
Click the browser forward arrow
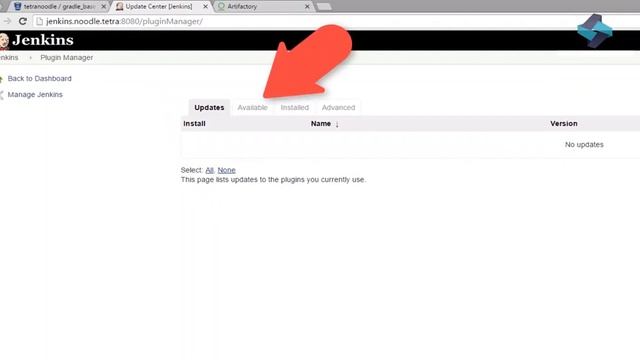pos(7,21)
